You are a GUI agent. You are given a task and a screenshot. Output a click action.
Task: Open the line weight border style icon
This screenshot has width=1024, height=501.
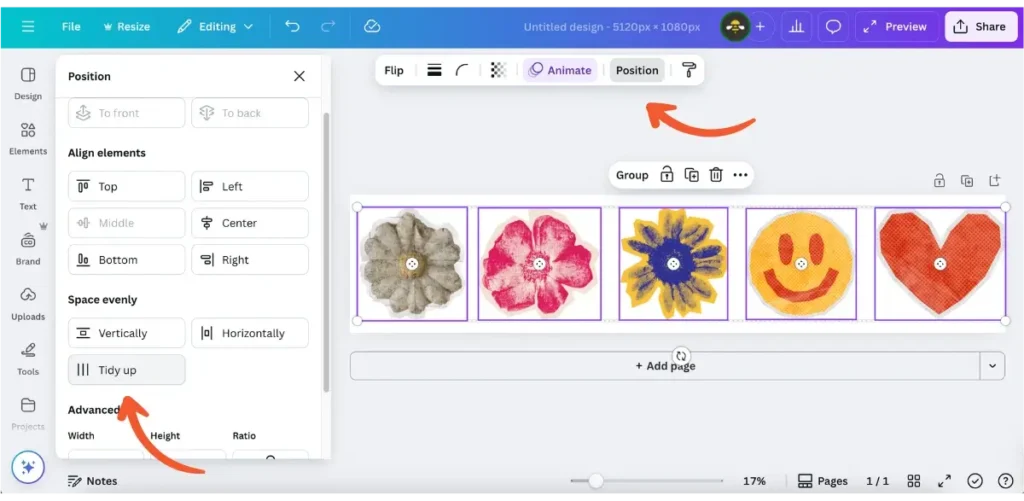point(434,70)
